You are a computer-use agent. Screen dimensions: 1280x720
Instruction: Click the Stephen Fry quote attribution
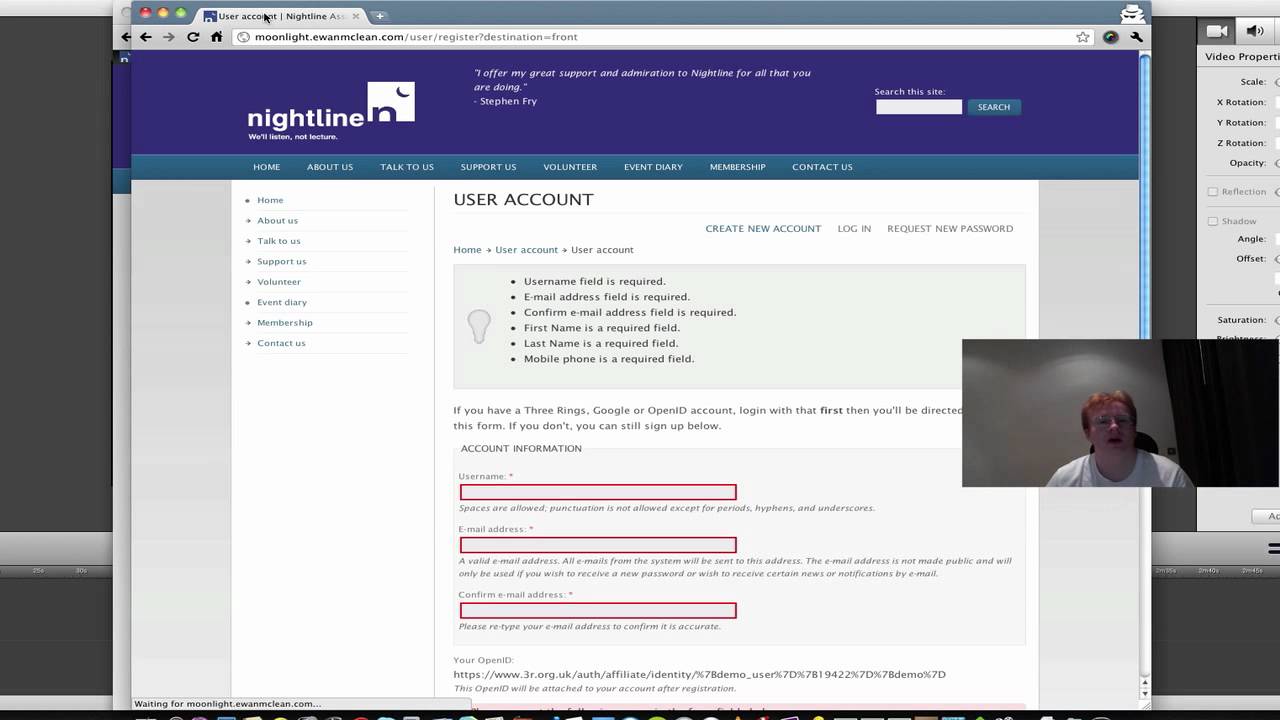tap(505, 102)
